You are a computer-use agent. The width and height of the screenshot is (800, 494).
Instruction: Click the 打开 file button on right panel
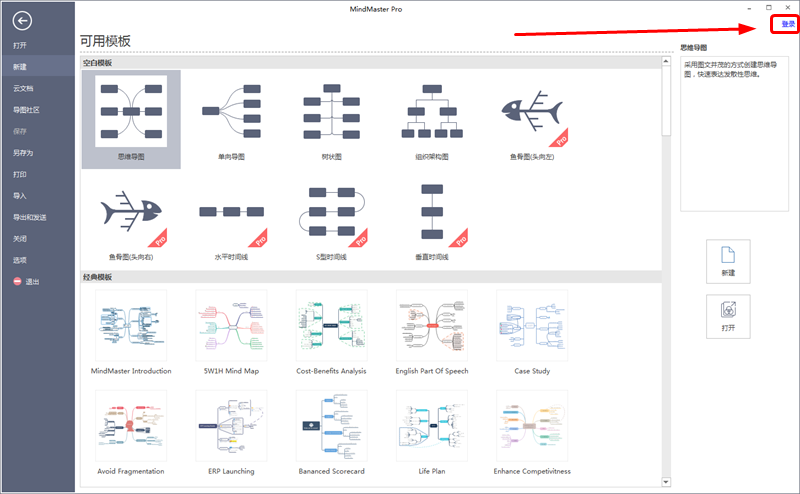pos(728,316)
